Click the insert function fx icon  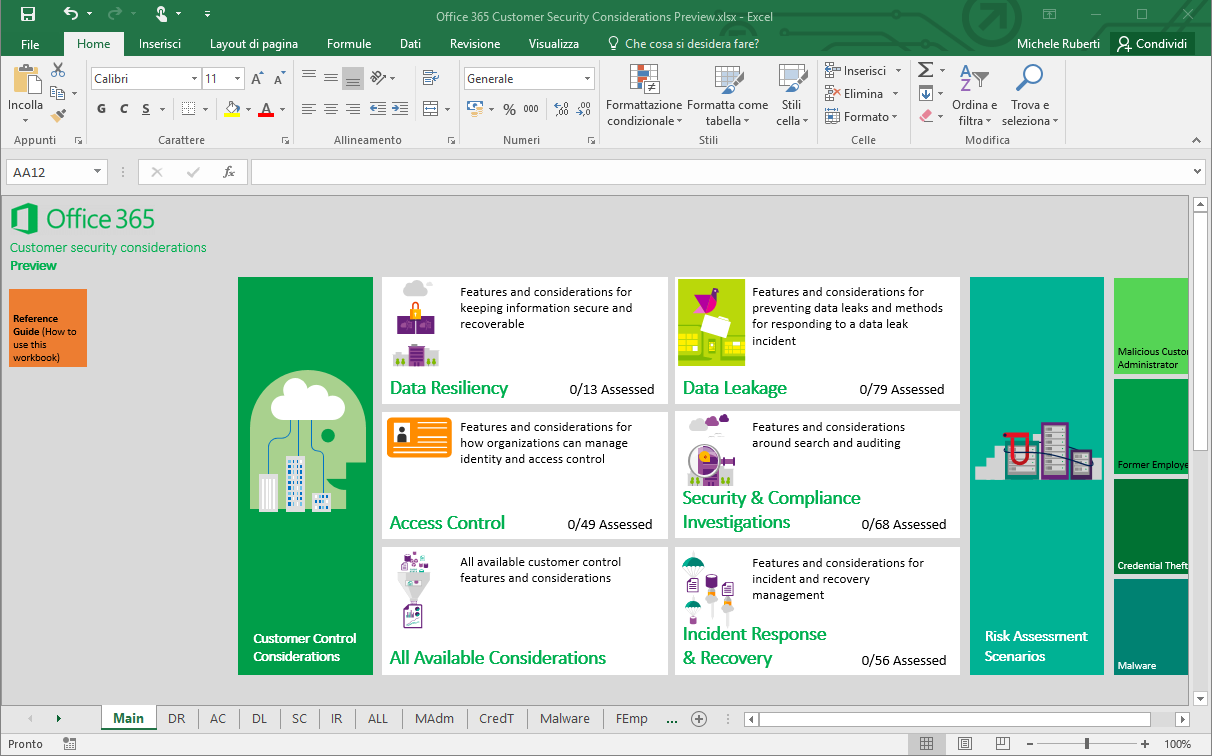(x=228, y=172)
